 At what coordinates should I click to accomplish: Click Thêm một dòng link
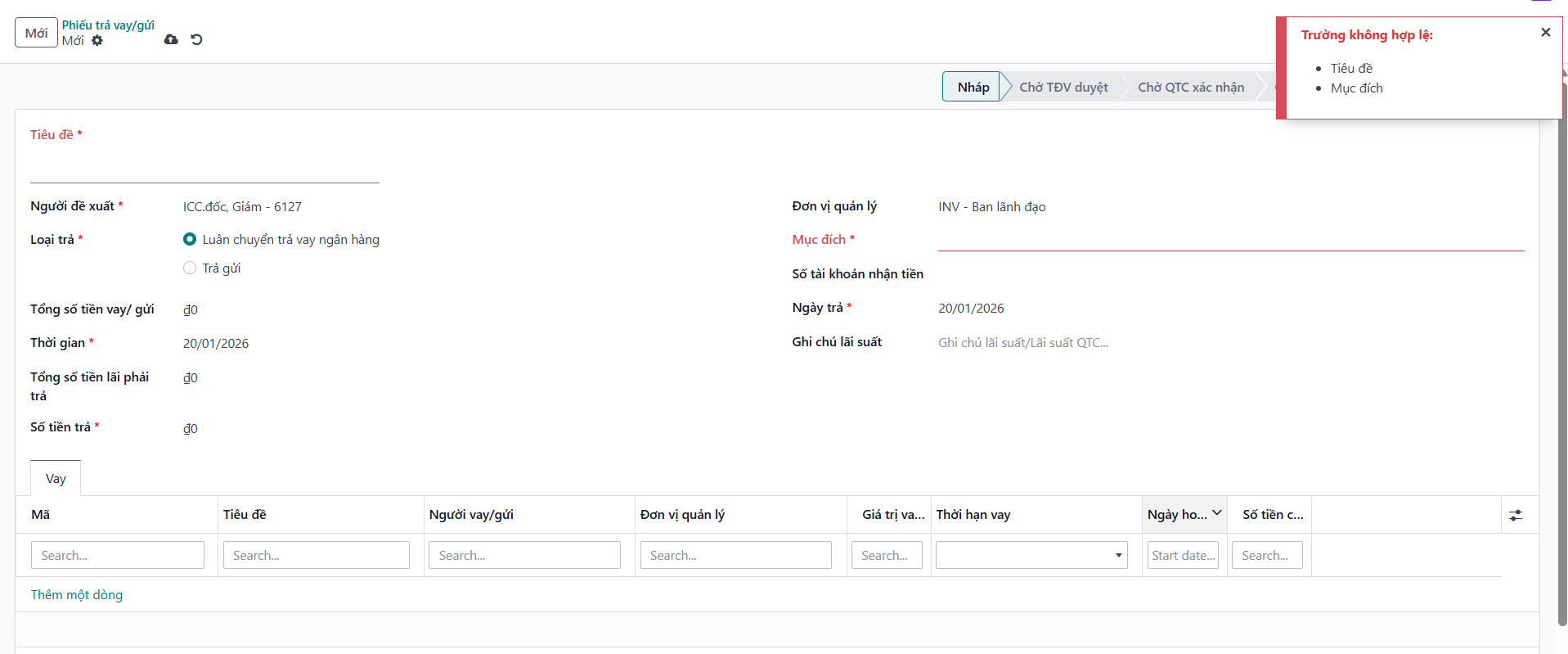(77, 595)
